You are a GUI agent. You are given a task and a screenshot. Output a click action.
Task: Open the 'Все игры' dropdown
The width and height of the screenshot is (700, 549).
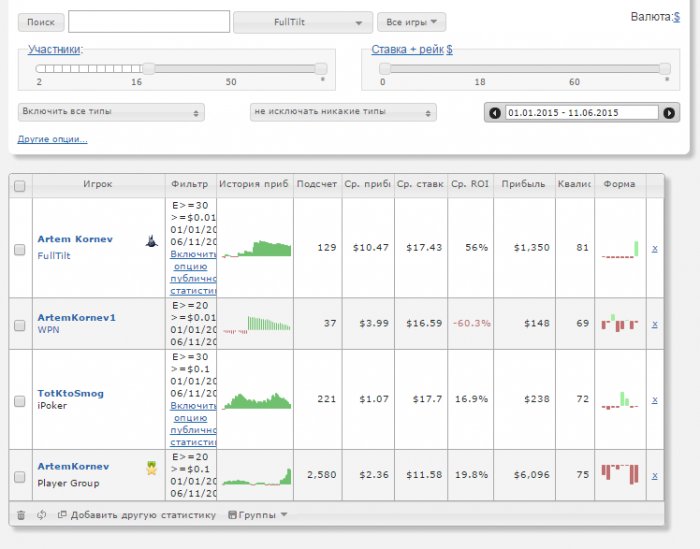point(411,22)
